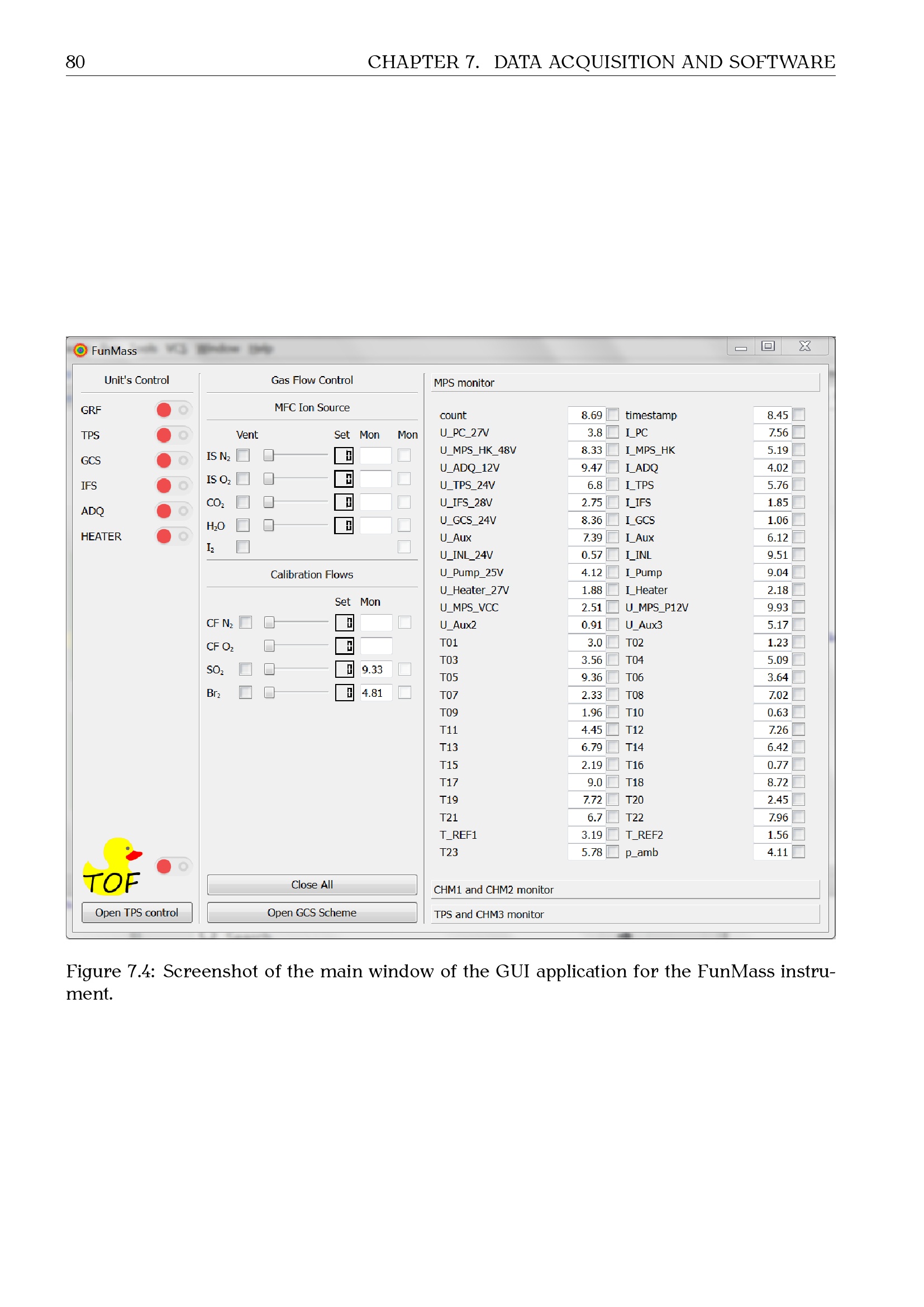Click the CO₂ flow slider handle
The image size is (924, 1307).
coord(269,502)
